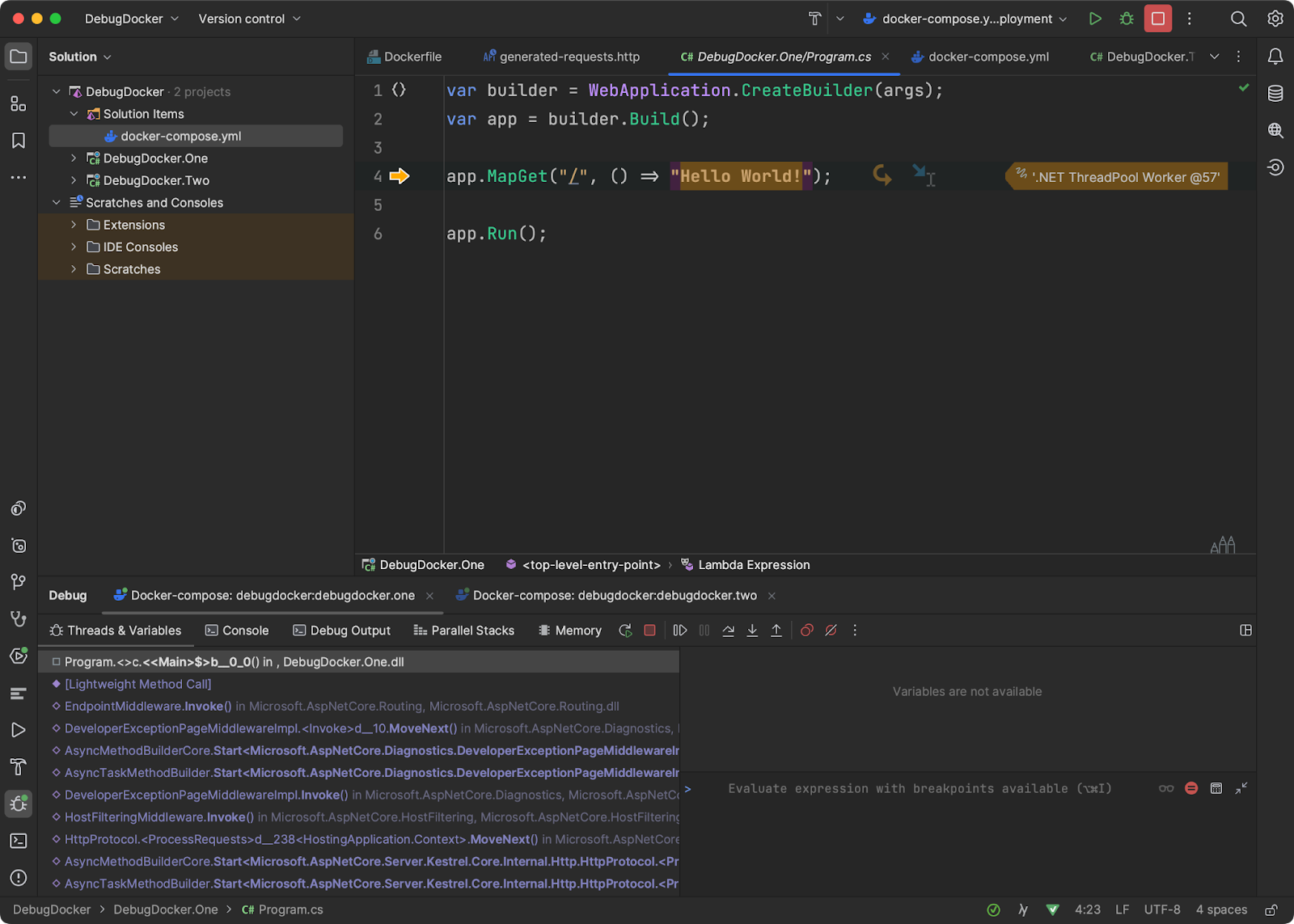Switch to the Parallel Stacks tab

[463, 631]
